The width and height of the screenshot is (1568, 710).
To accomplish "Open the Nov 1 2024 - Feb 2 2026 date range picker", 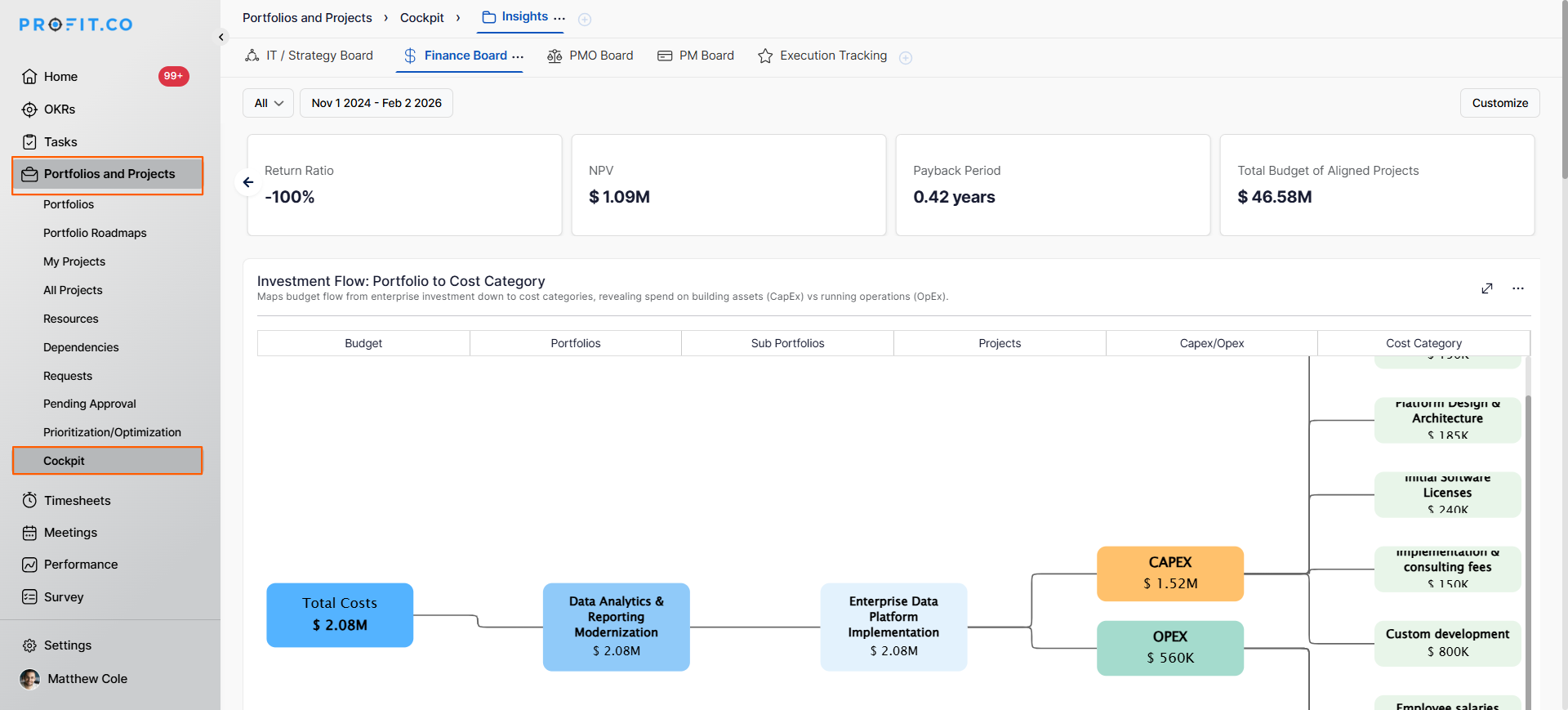I will (x=376, y=103).
